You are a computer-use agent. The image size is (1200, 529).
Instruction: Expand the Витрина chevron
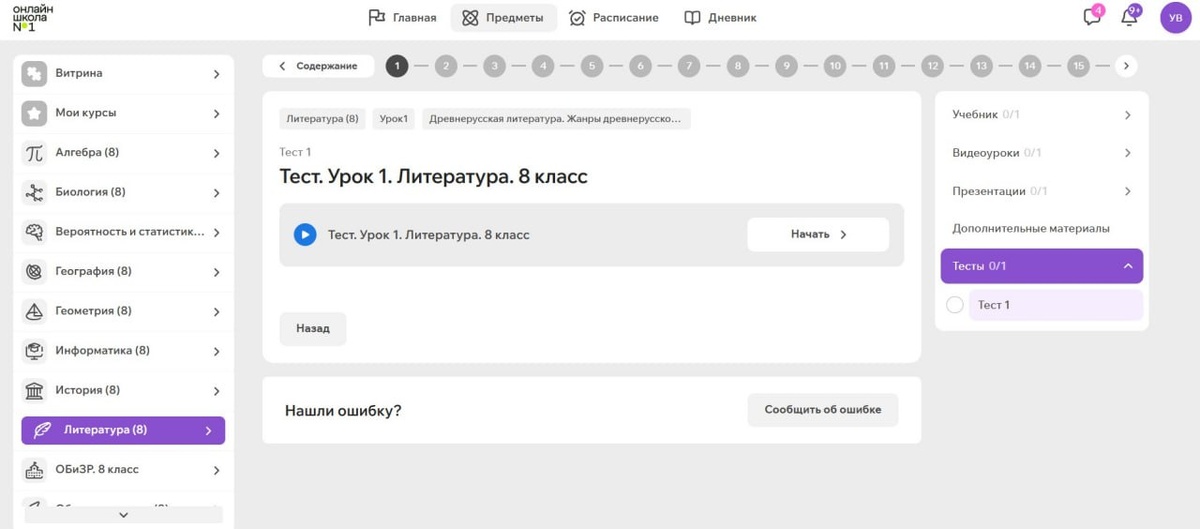pos(217,74)
